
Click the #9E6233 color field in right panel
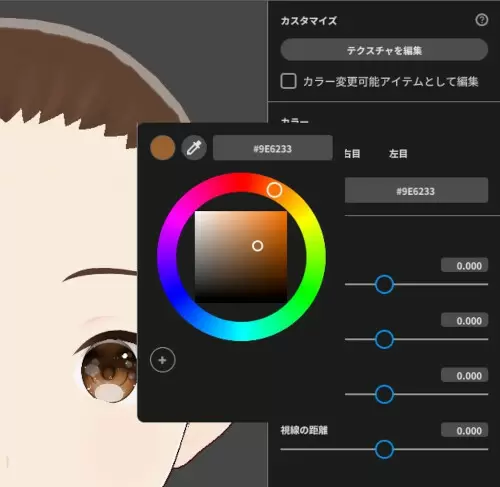tap(416, 191)
